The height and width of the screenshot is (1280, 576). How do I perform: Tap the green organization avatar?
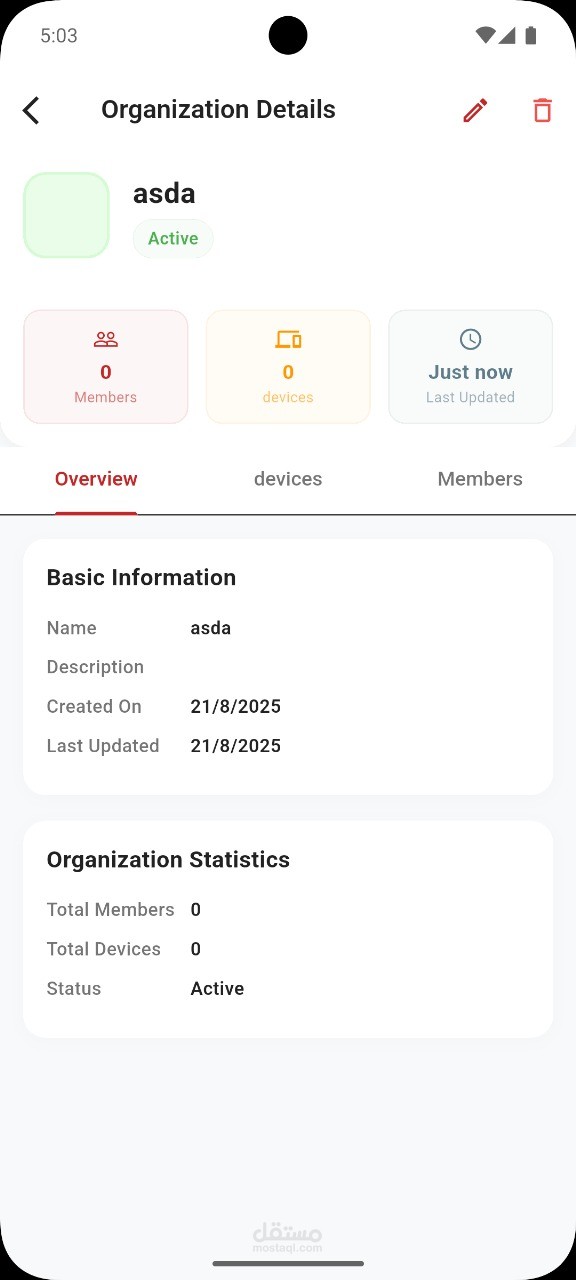[66, 215]
